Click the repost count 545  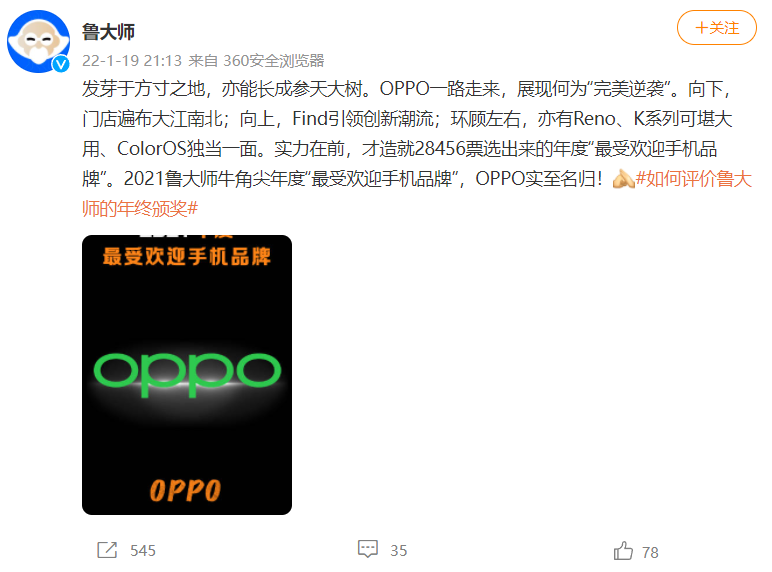tap(143, 550)
